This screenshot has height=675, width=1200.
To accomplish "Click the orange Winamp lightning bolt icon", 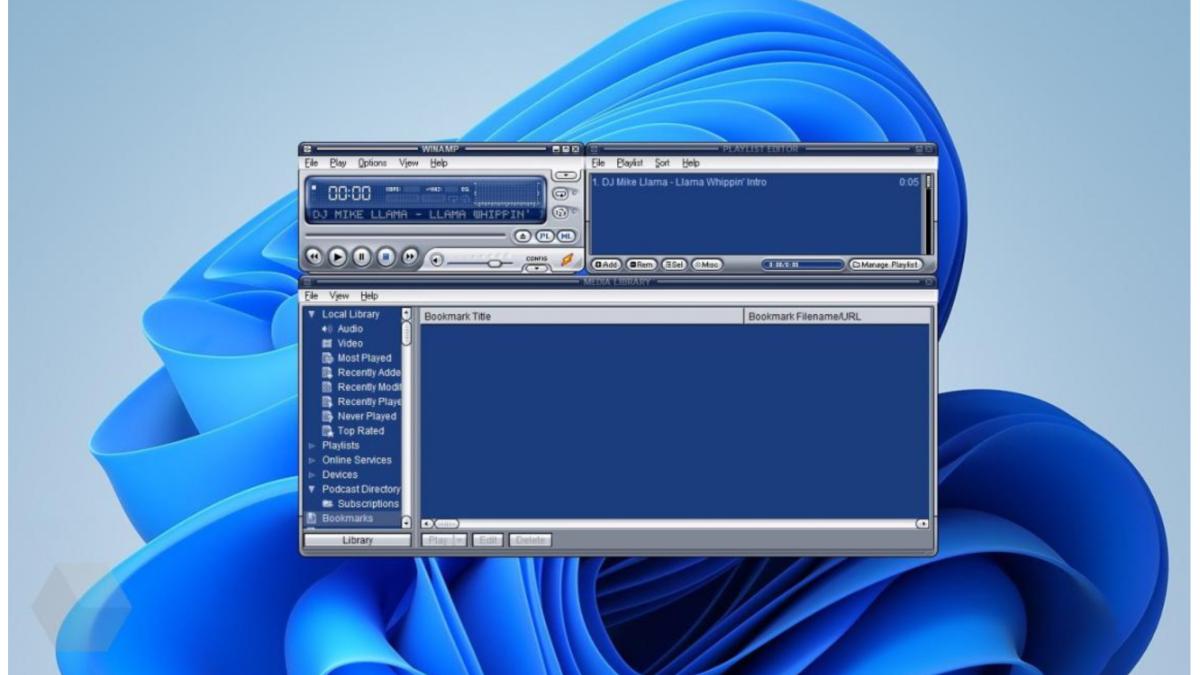I will (x=568, y=259).
